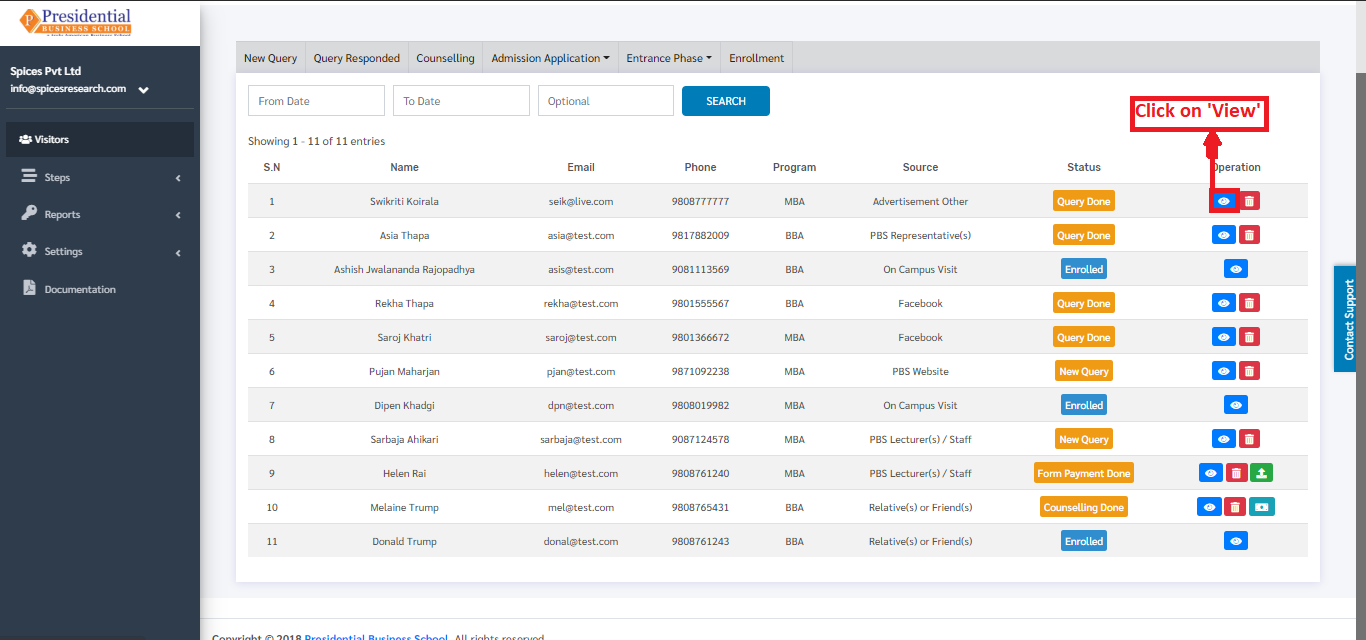
Task: Click Enrolled status for Donald Trump
Action: [x=1083, y=541]
